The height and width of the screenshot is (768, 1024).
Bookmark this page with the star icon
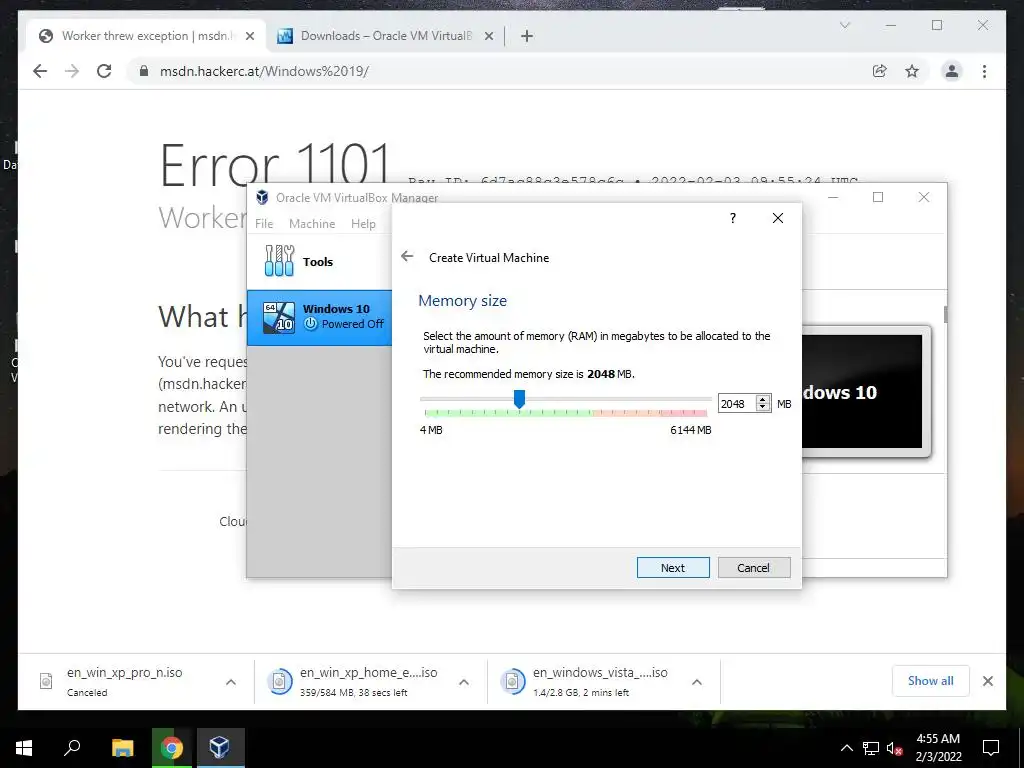[x=912, y=71]
